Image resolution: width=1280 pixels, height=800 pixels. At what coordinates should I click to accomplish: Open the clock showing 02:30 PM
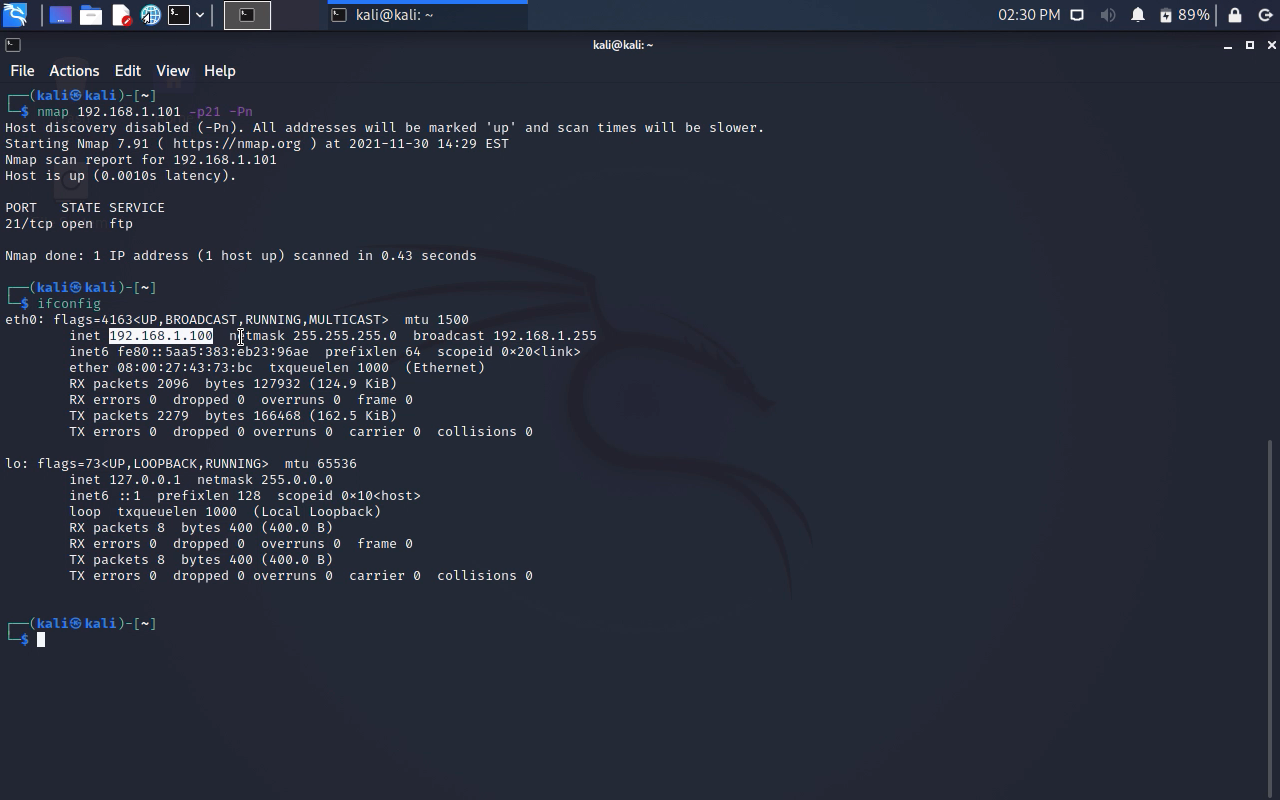point(1028,15)
